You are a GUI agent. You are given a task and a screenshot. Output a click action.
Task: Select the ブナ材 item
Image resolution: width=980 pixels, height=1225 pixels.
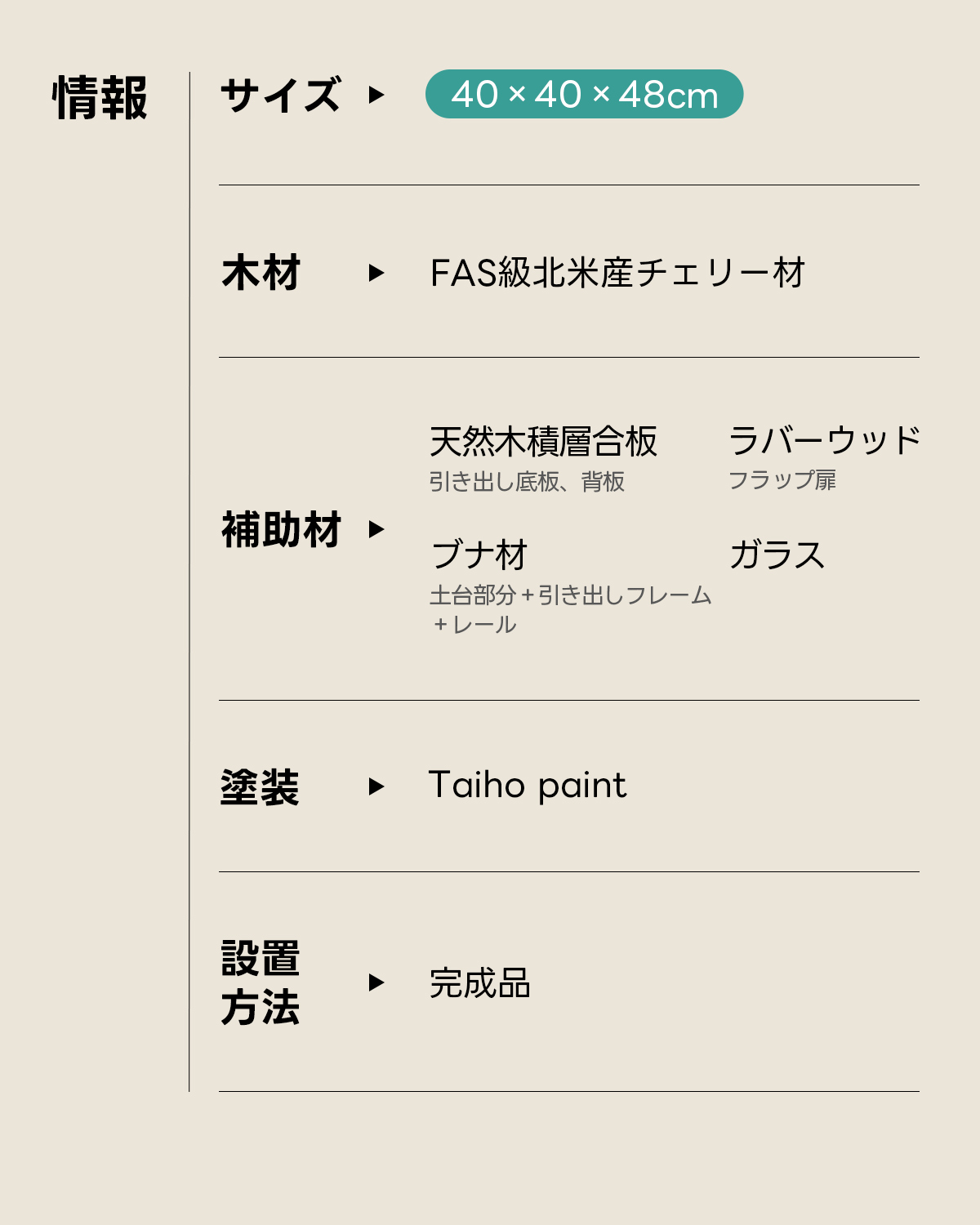(x=479, y=555)
